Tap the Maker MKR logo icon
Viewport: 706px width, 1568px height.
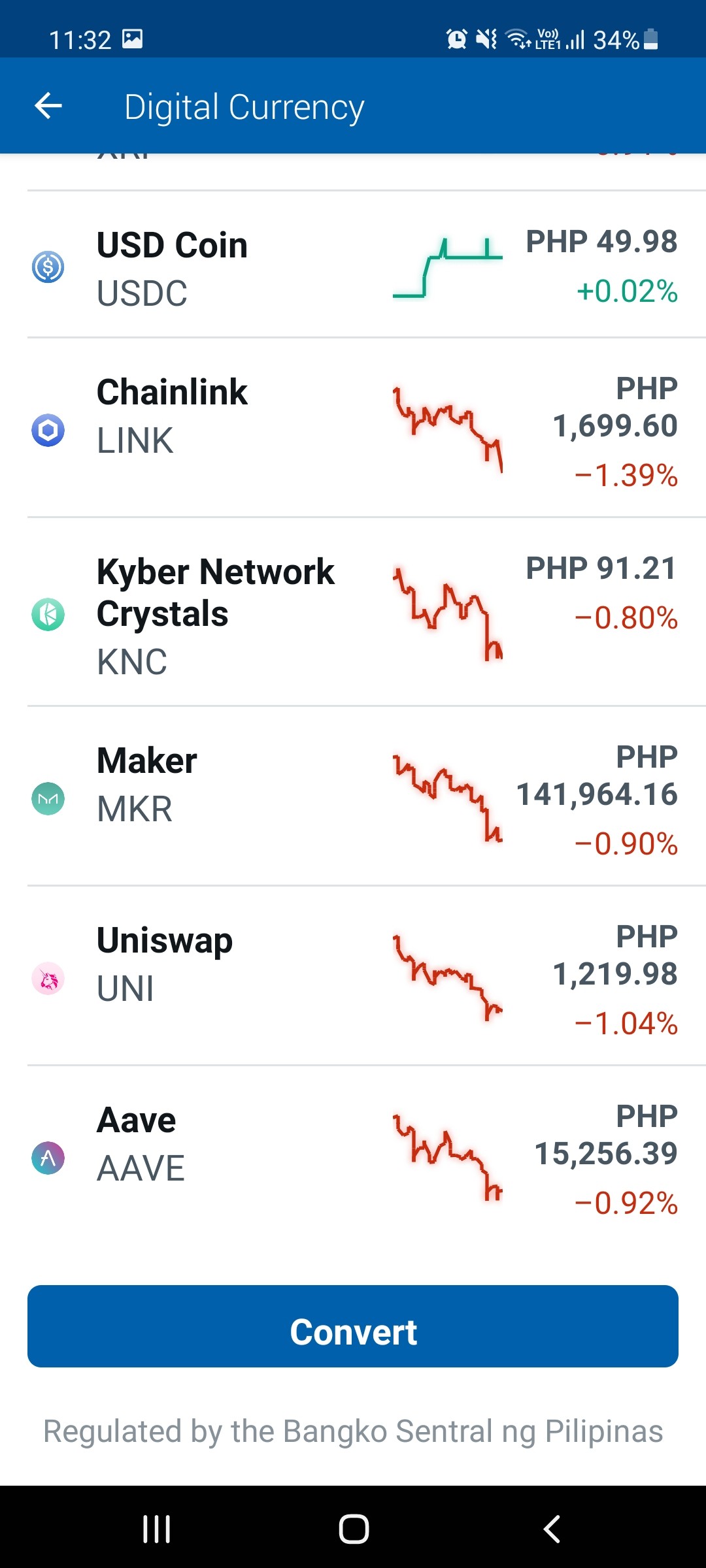coord(48,798)
